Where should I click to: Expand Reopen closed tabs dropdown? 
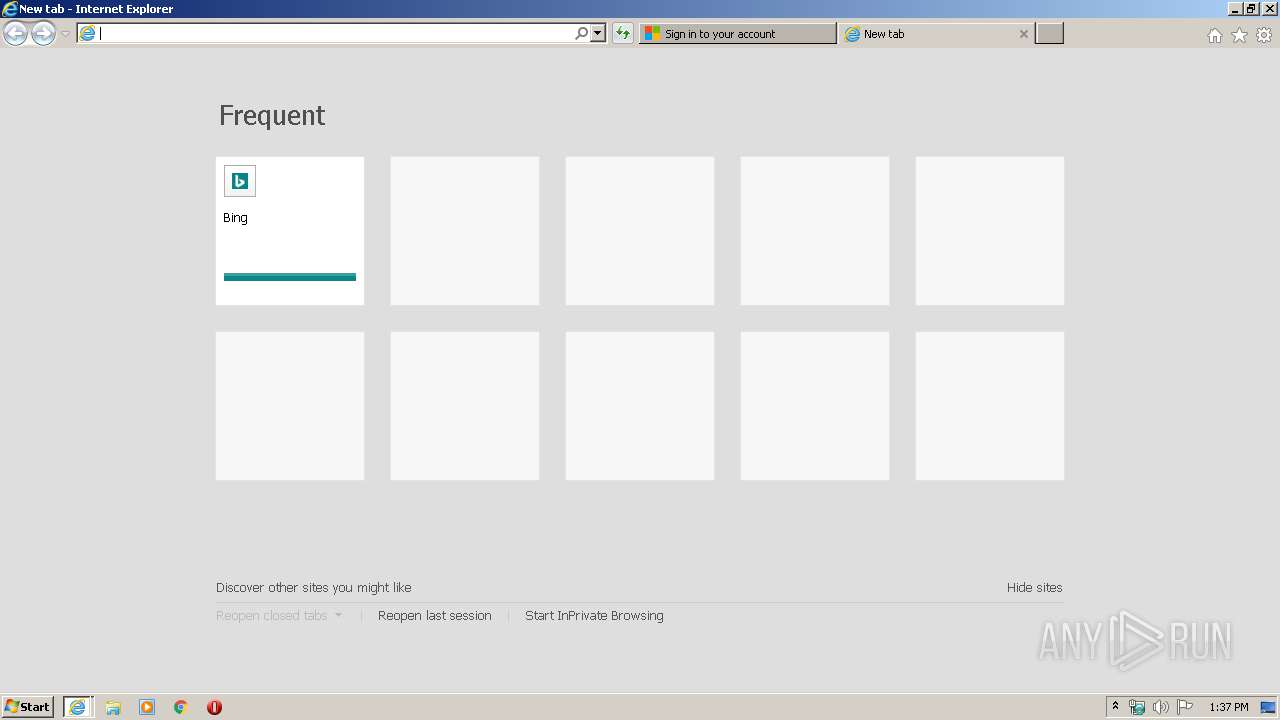[x=279, y=616]
